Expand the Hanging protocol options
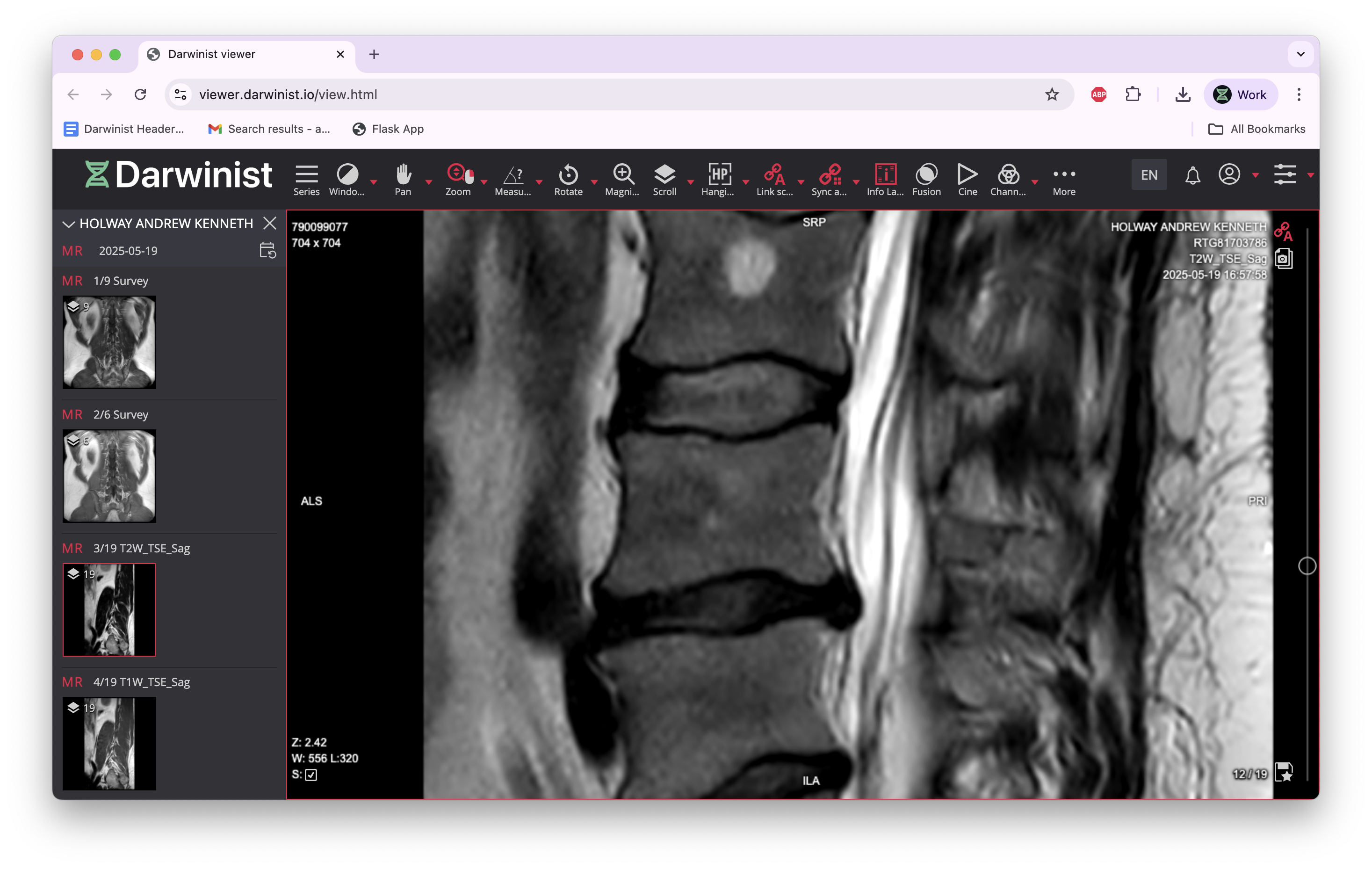The width and height of the screenshot is (1372, 869). (746, 183)
